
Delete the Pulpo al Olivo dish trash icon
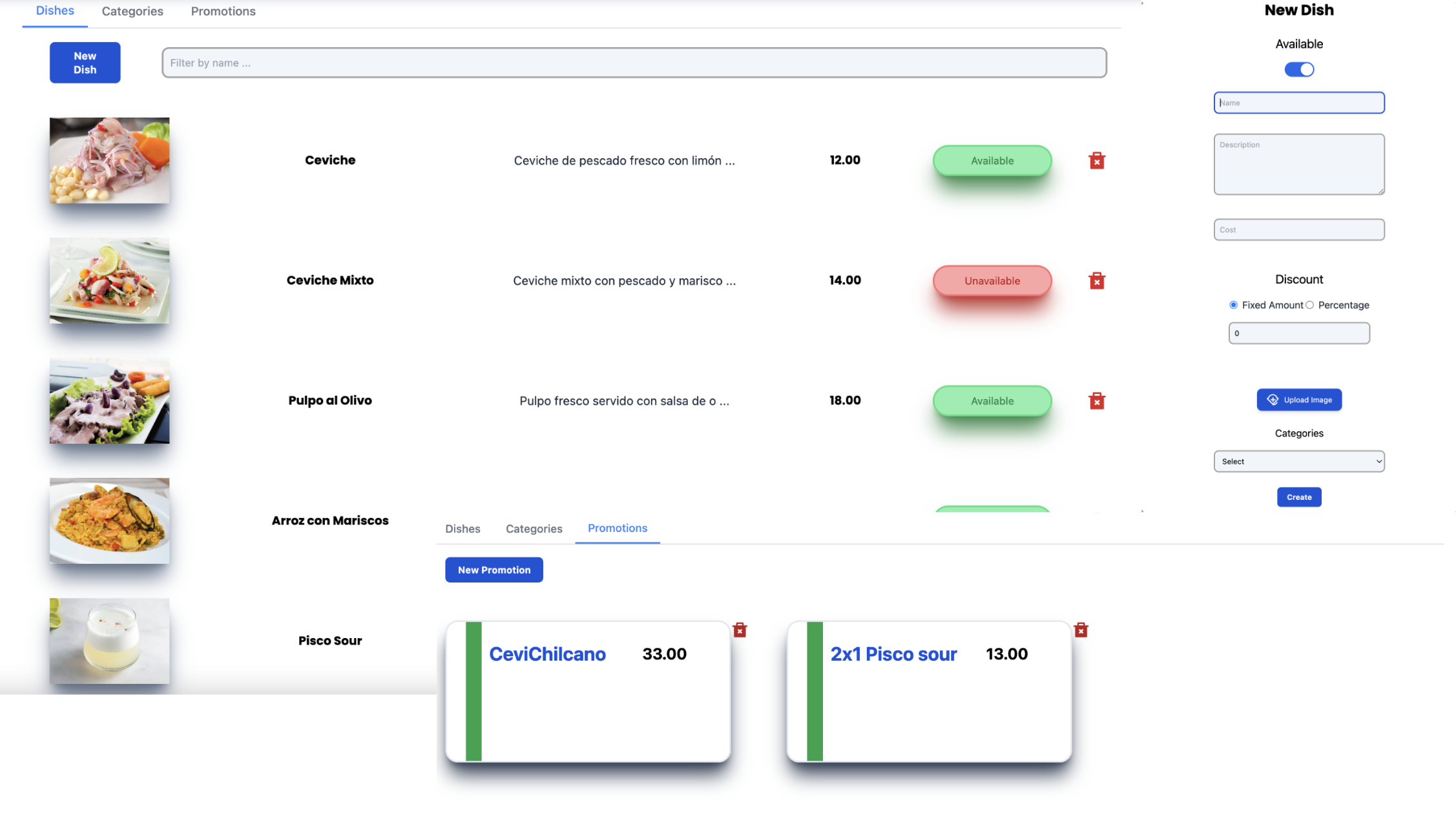click(1096, 400)
